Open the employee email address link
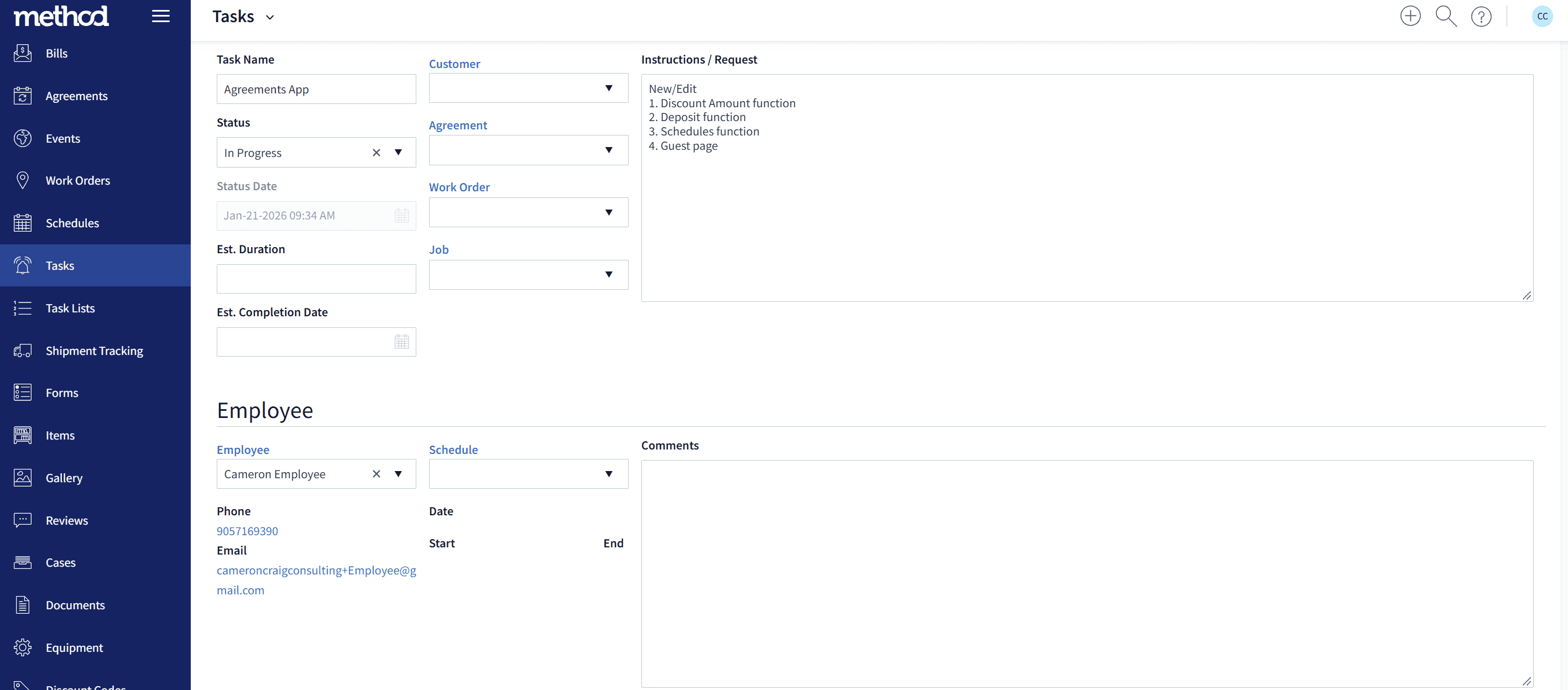 coord(316,580)
